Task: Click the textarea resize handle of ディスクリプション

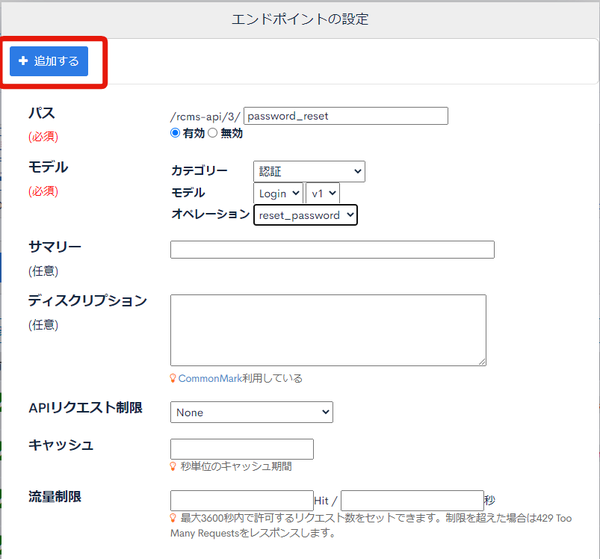Action: tap(483, 362)
